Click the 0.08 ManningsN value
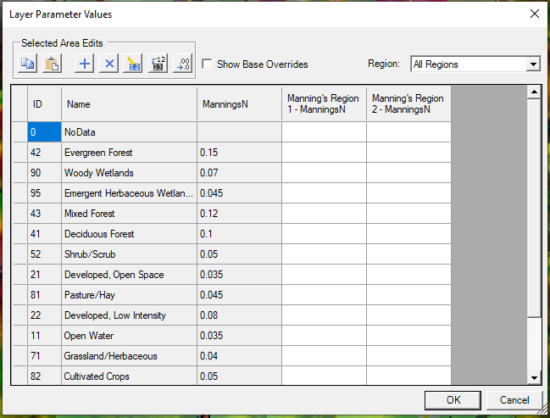 pyautogui.click(x=240, y=315)
